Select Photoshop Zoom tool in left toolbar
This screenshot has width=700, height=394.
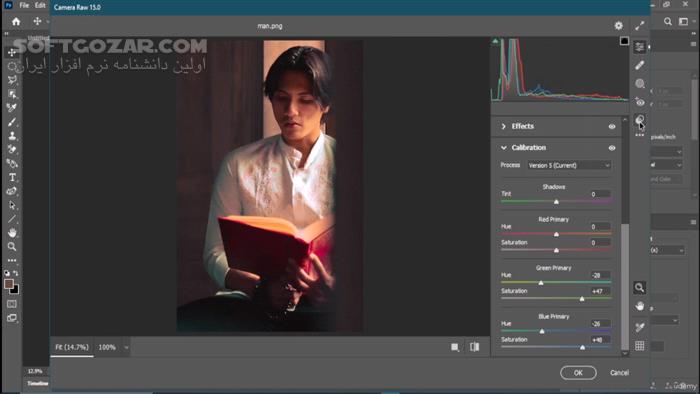point(12,246)
